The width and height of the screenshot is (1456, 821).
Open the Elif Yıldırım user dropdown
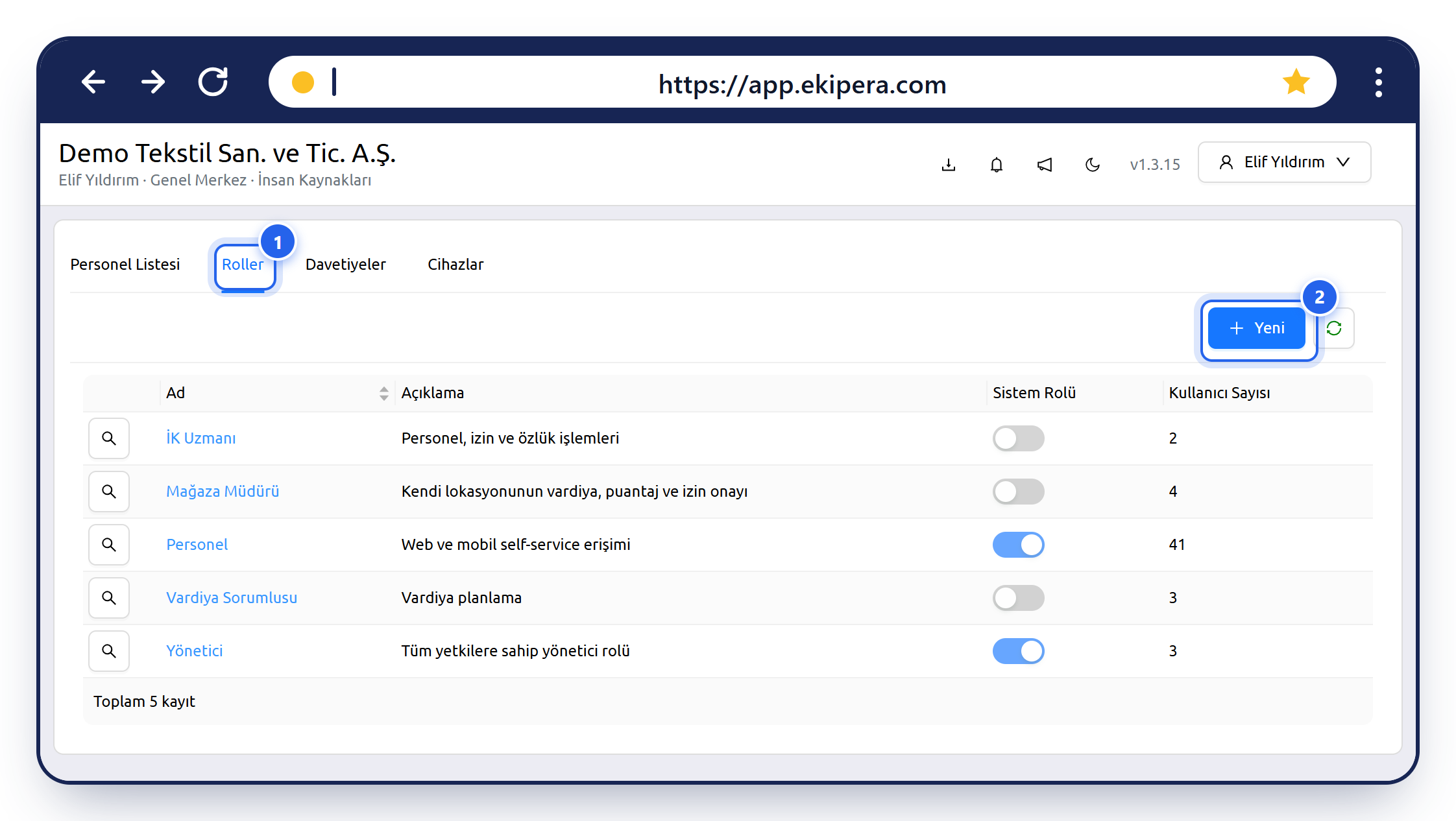[1284, 162]
